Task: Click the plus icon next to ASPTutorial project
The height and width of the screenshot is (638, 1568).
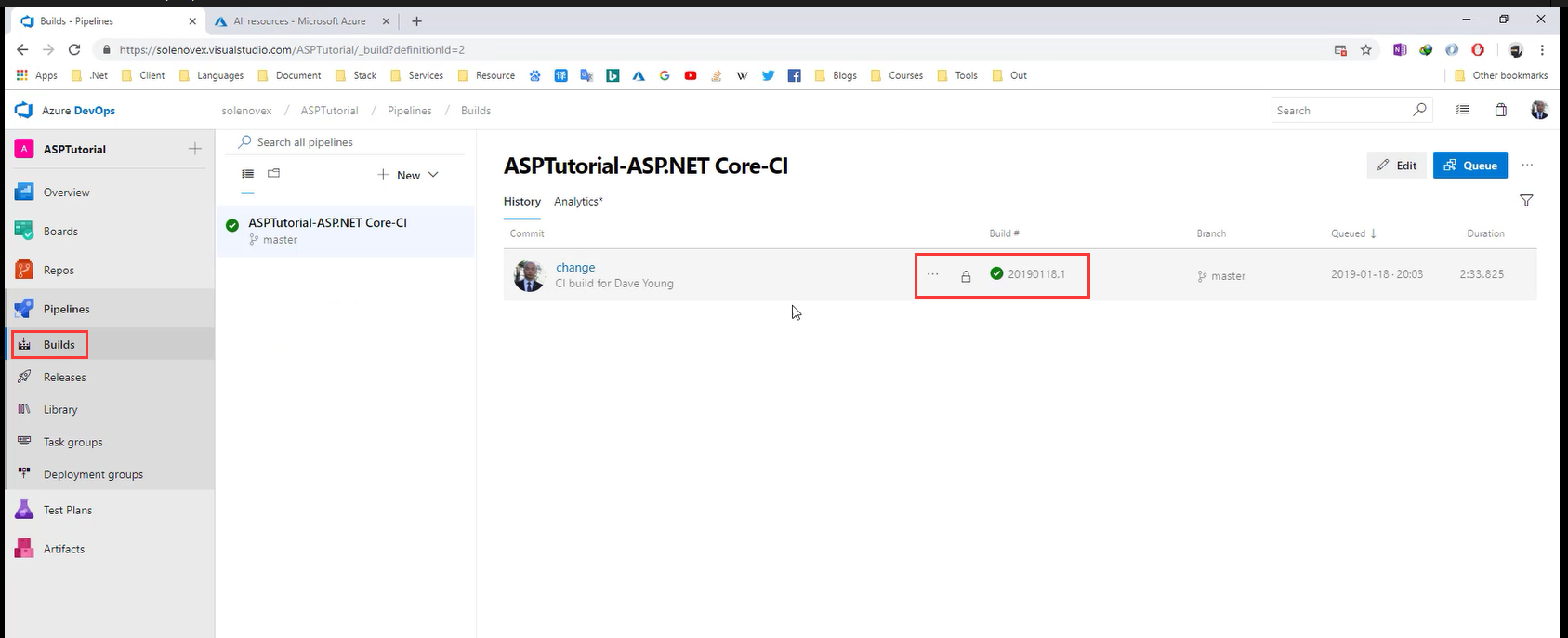Action: click(195, 149)
